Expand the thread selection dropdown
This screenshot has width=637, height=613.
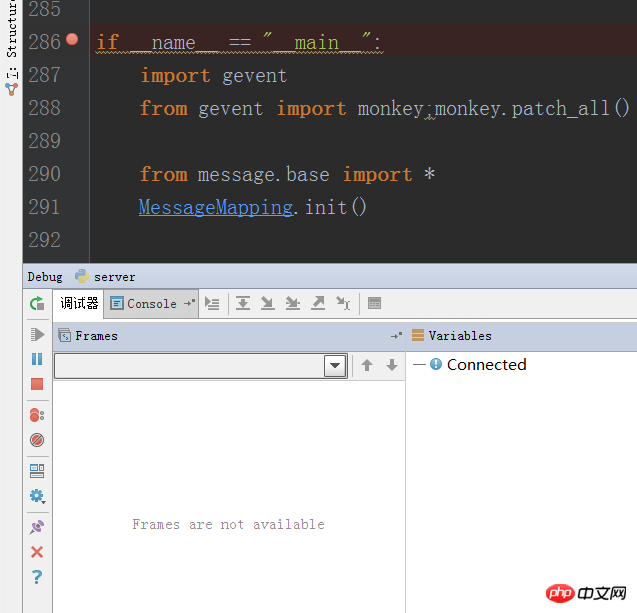(x=335, y=366)
